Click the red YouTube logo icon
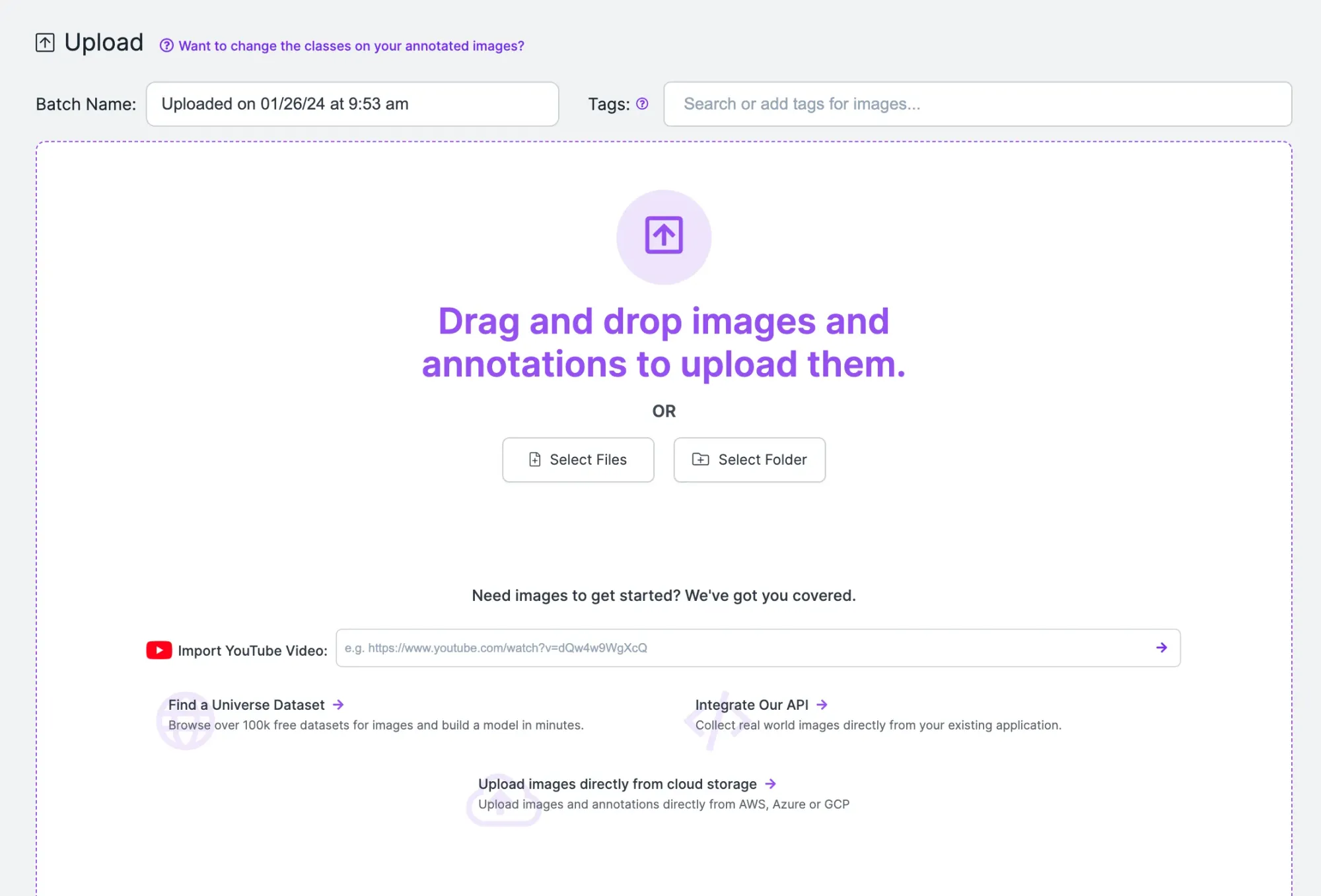 159,650
